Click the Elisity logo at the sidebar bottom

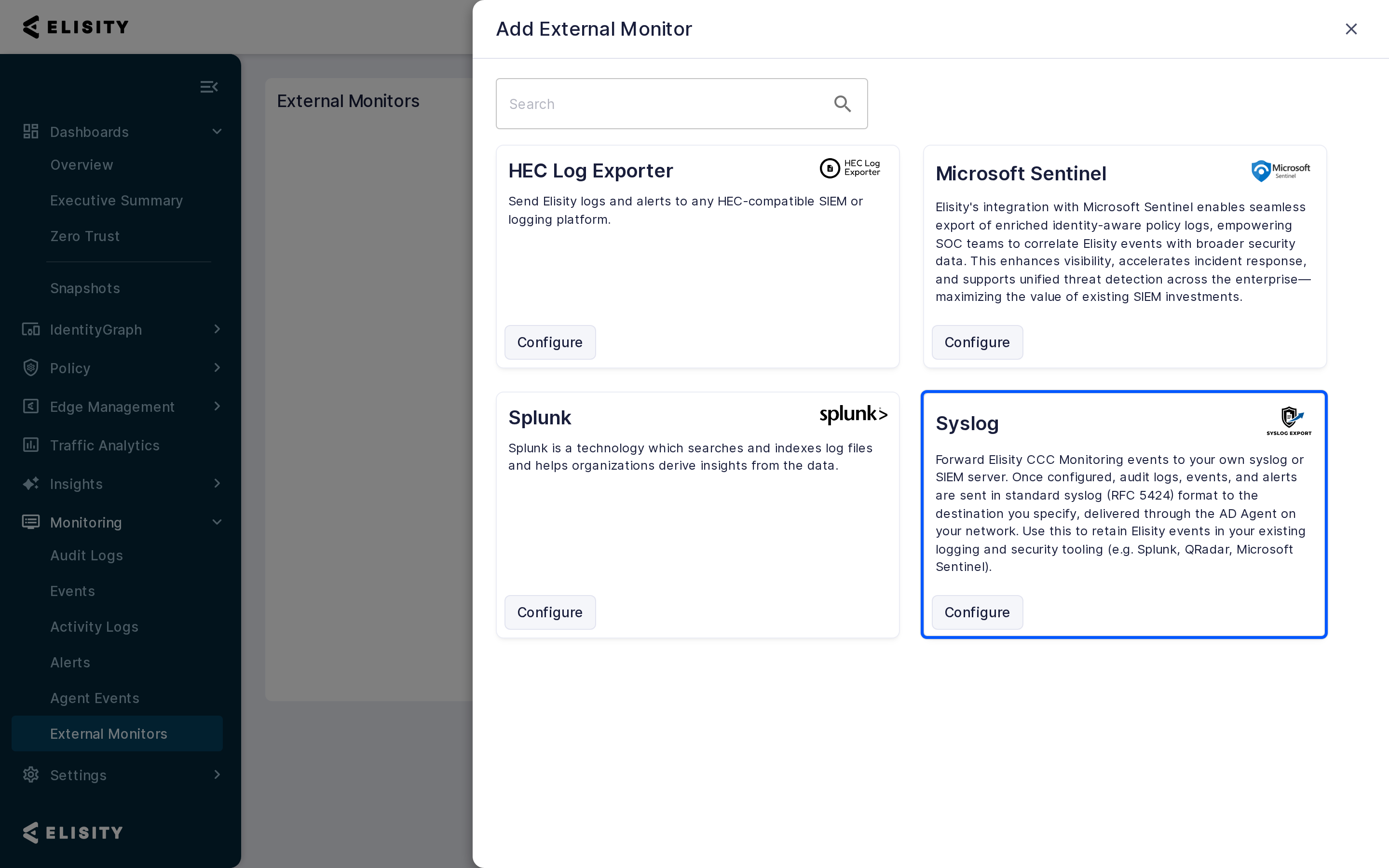(73, 832)
